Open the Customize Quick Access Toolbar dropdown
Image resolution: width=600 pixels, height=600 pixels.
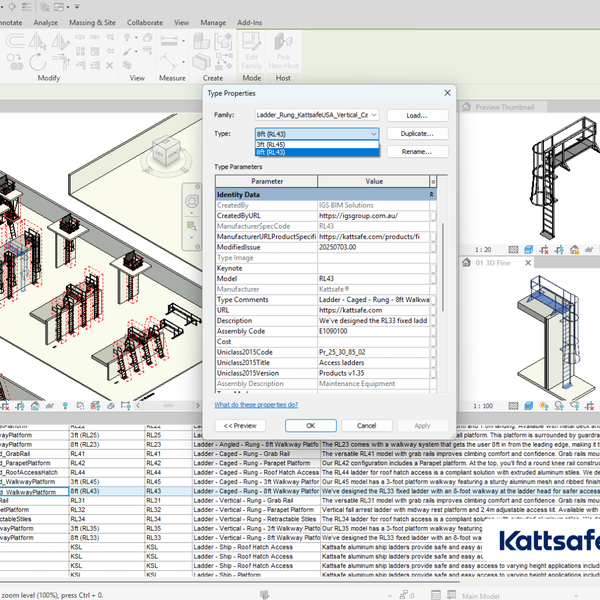(77, 7)
